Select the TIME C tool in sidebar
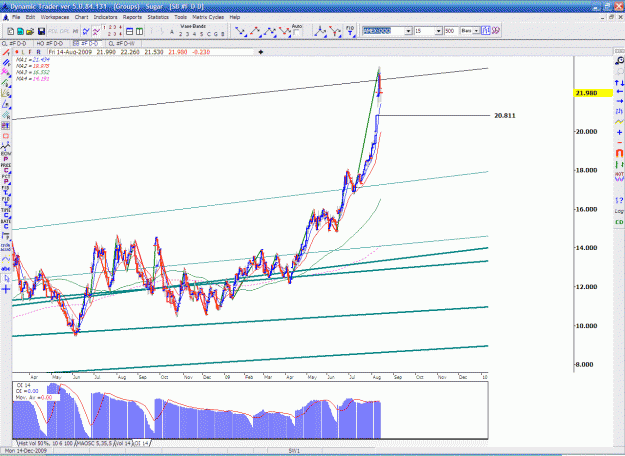The height and width of the screenshot is (456, 625). click(6, 212)
